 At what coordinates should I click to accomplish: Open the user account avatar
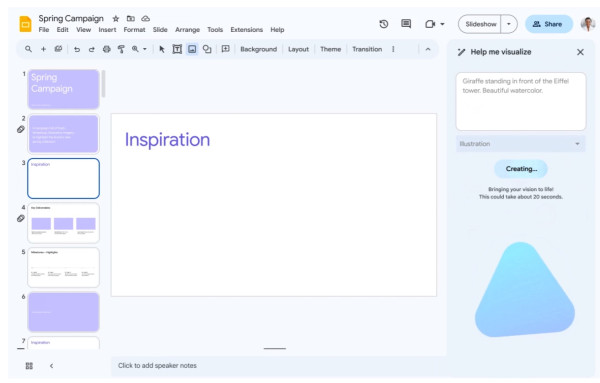[x=588, y=24]
